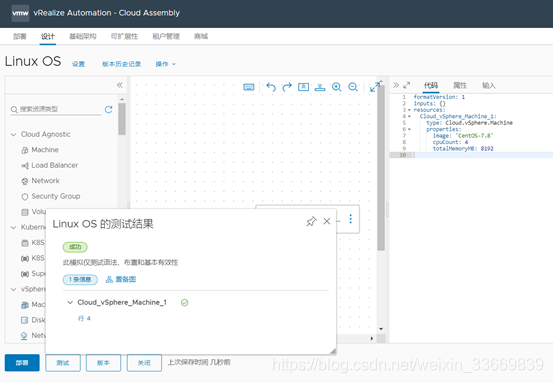Open the canvas node three-dot menu
The height and width of the screenshot is (383, 553).
[x=351, y=219]
